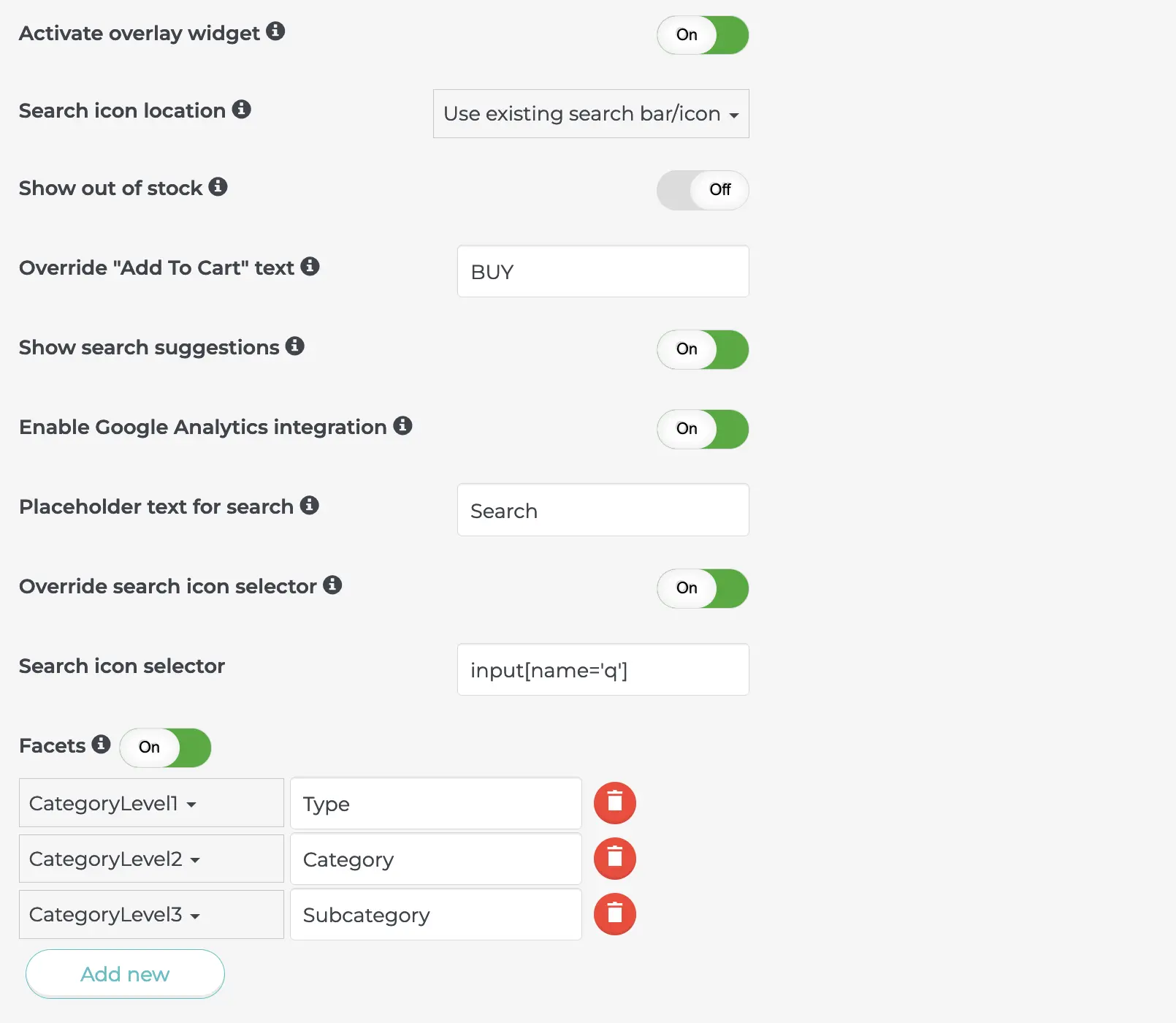This screenshot has height=1023, width=1176.
Task: Click info icon next to Show out of stock
Action: coord(218,187)
